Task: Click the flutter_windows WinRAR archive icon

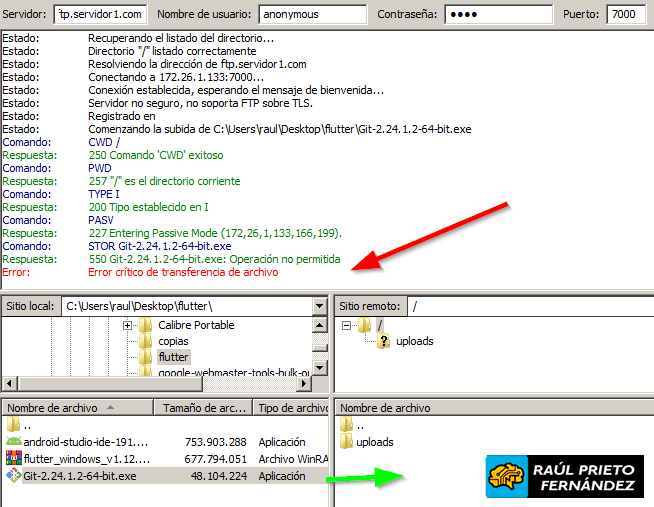Action: [x=13, y=459]
